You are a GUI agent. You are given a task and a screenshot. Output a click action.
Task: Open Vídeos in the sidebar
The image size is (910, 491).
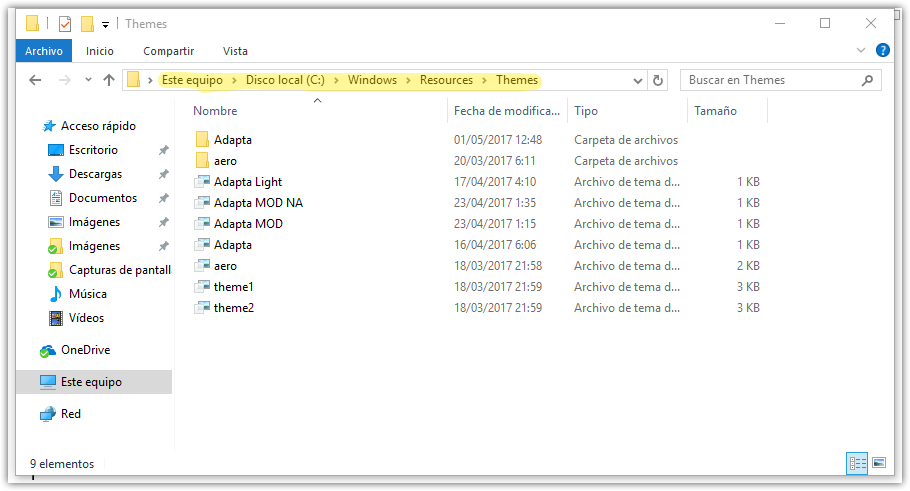[x=86, y=318]
